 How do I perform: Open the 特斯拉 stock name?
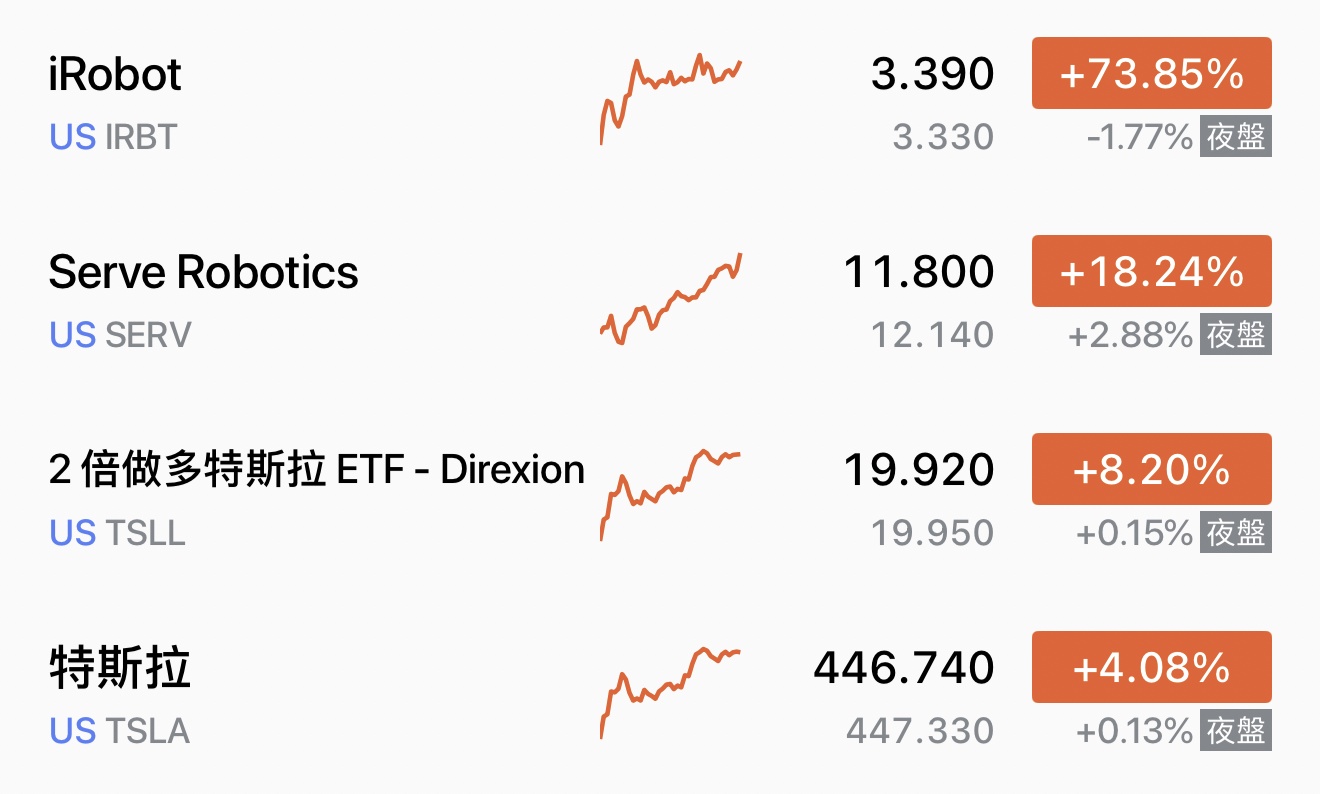coord(119,668)
